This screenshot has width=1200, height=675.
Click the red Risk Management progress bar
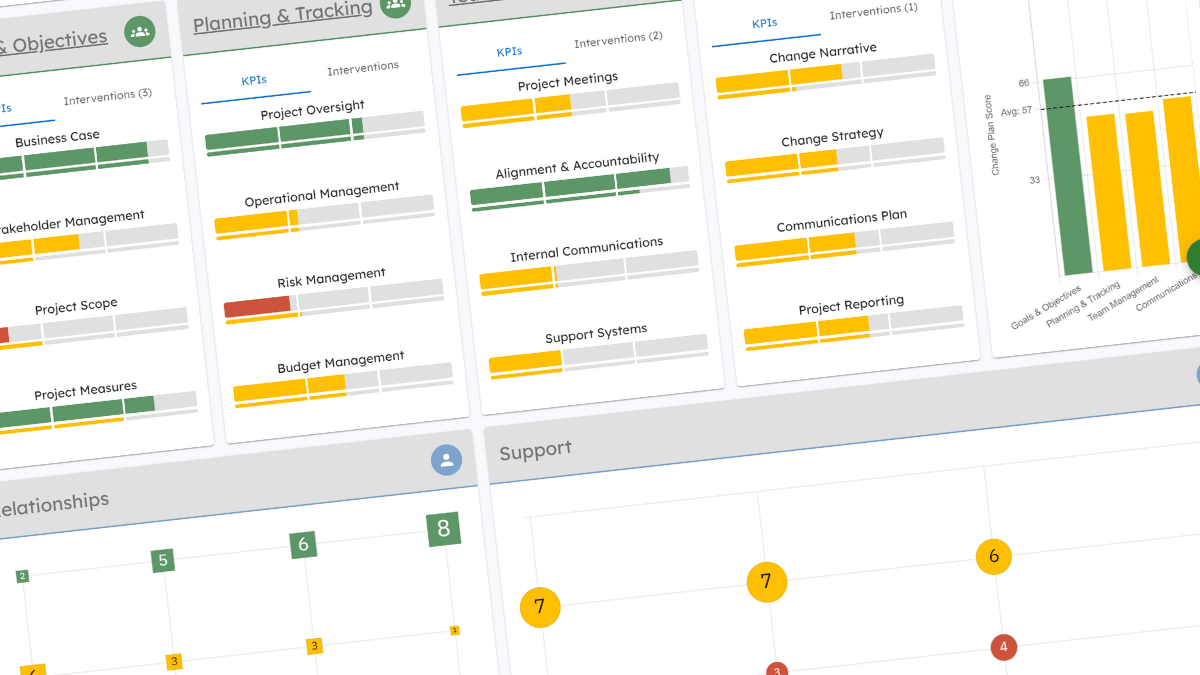click(334, 302)
